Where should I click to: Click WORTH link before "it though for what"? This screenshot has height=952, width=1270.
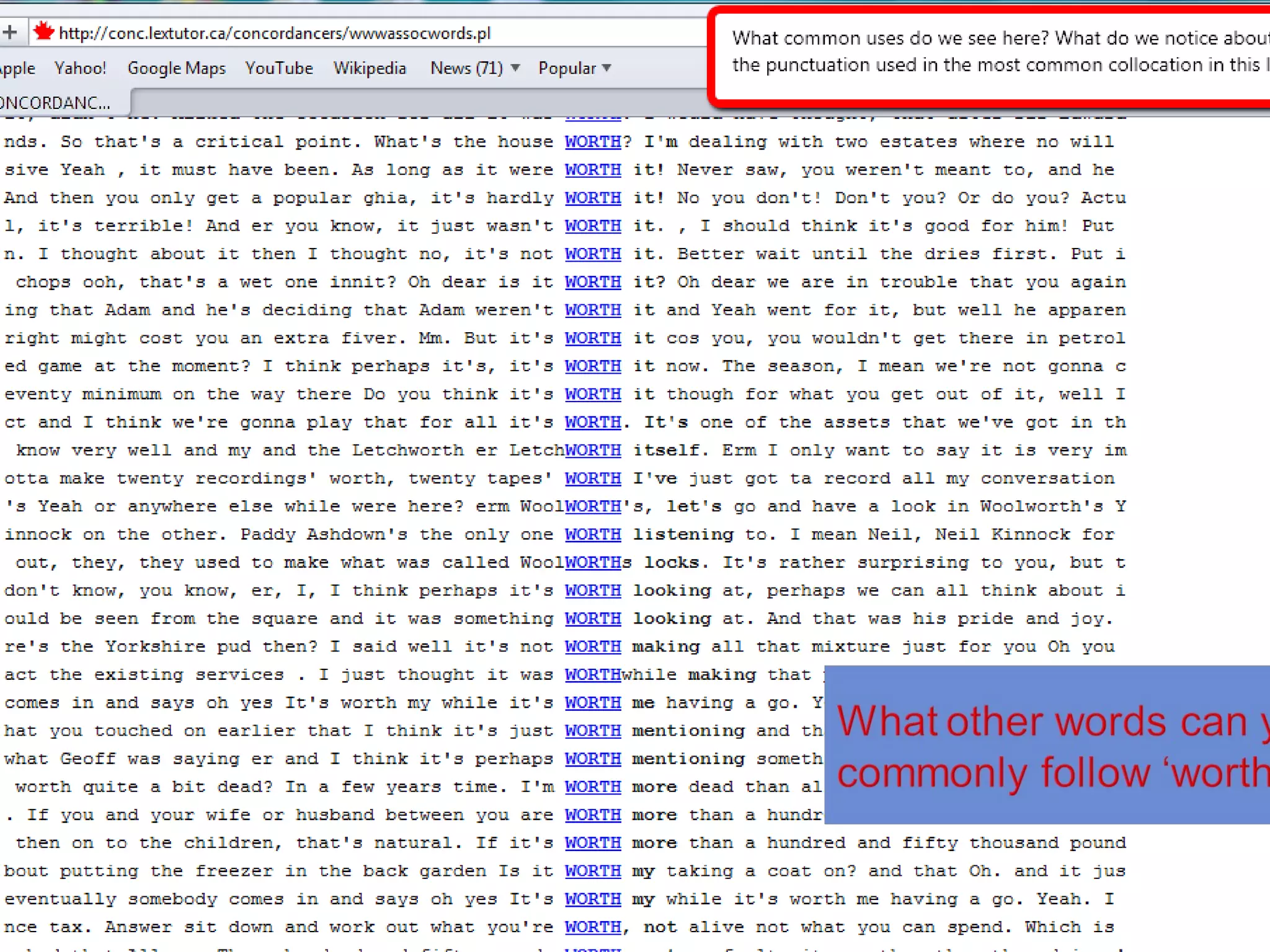point(592,394)
